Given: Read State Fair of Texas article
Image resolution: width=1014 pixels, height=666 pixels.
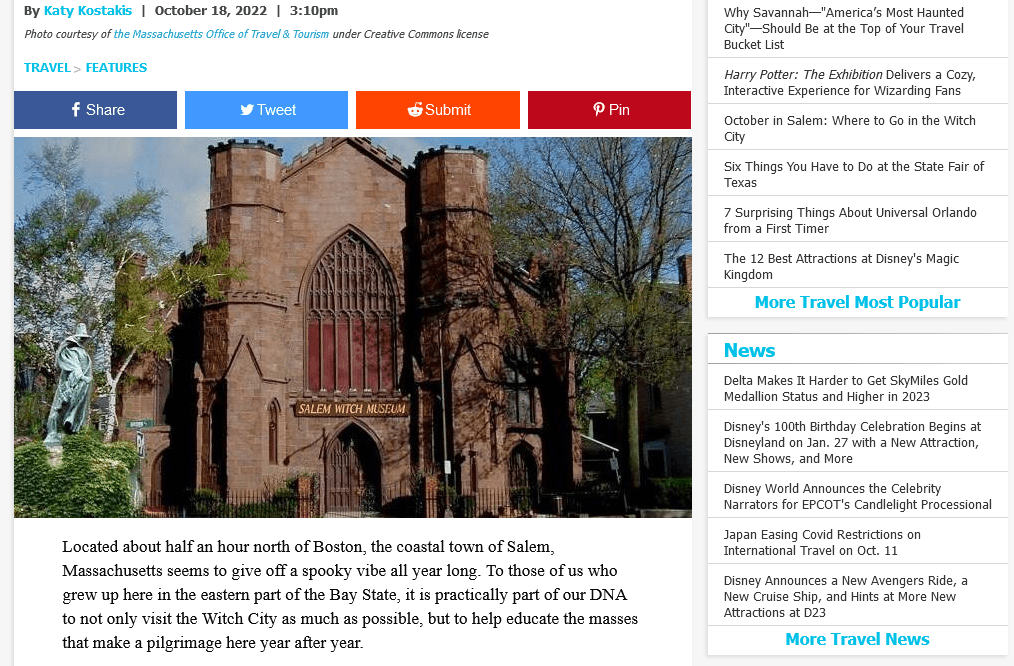Looking at the screenshot, I should (x=853, y=174).
